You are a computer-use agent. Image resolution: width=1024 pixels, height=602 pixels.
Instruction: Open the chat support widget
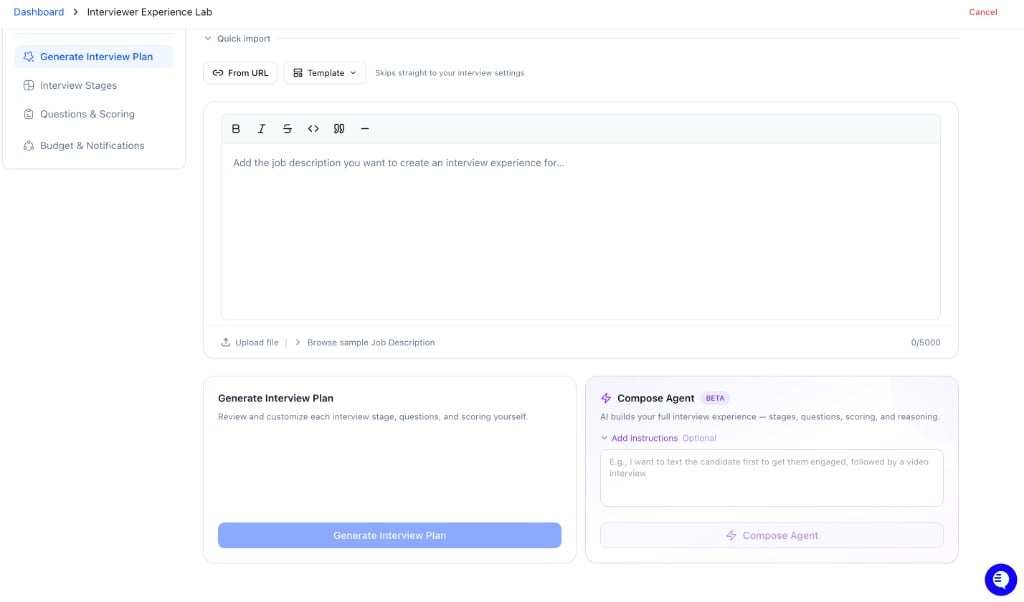tap(1000, 579)
